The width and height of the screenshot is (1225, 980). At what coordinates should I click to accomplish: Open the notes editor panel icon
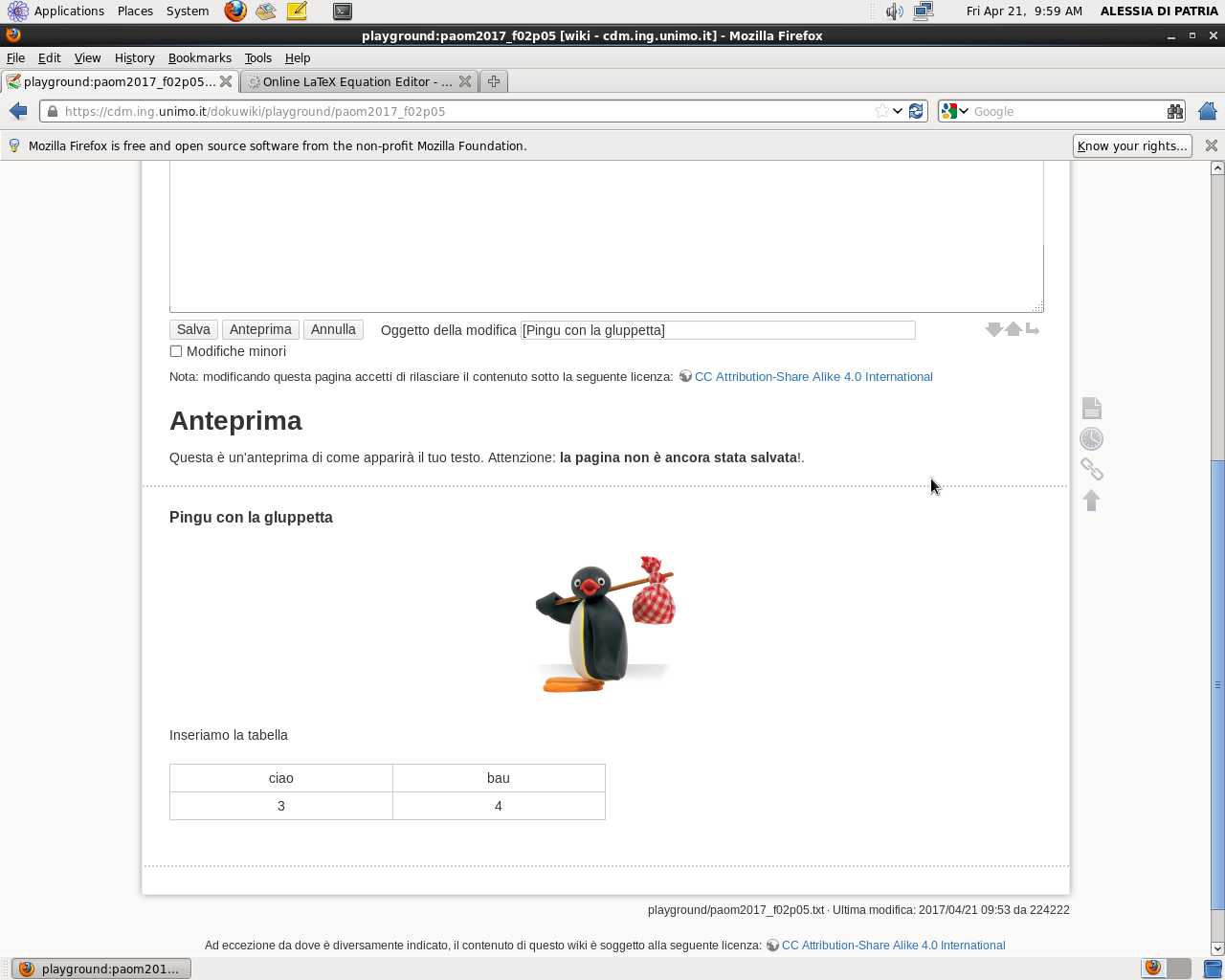(x=297, y=11)
